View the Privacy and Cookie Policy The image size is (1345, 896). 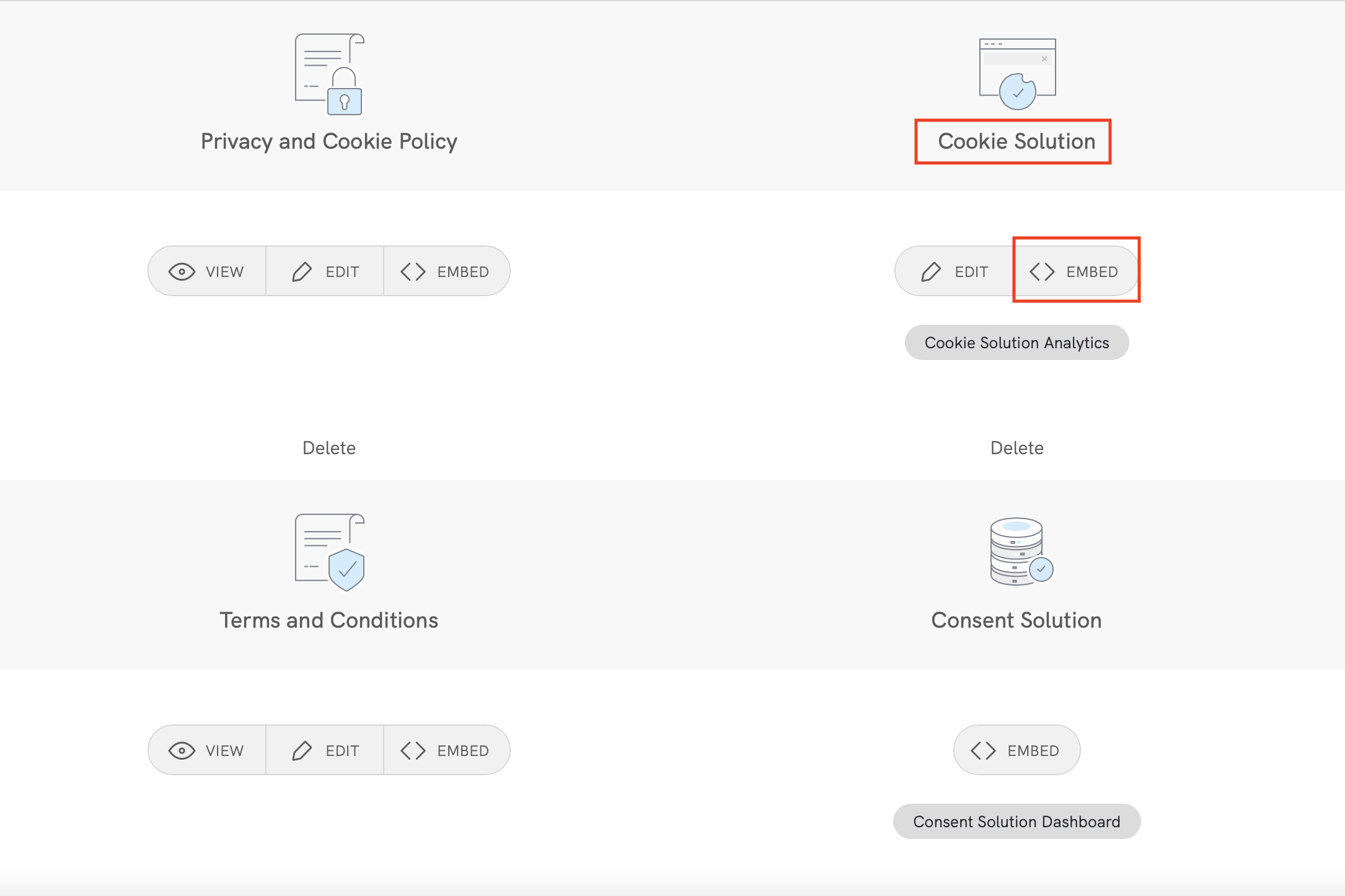point(206,271)
